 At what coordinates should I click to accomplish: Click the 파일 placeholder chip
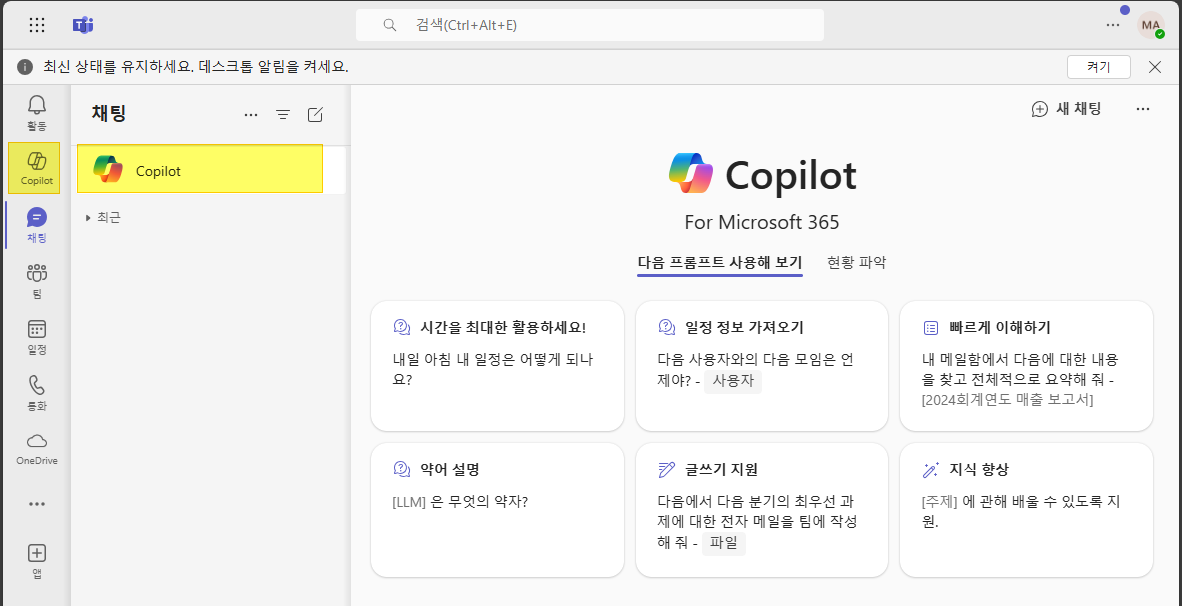[723, 543]
